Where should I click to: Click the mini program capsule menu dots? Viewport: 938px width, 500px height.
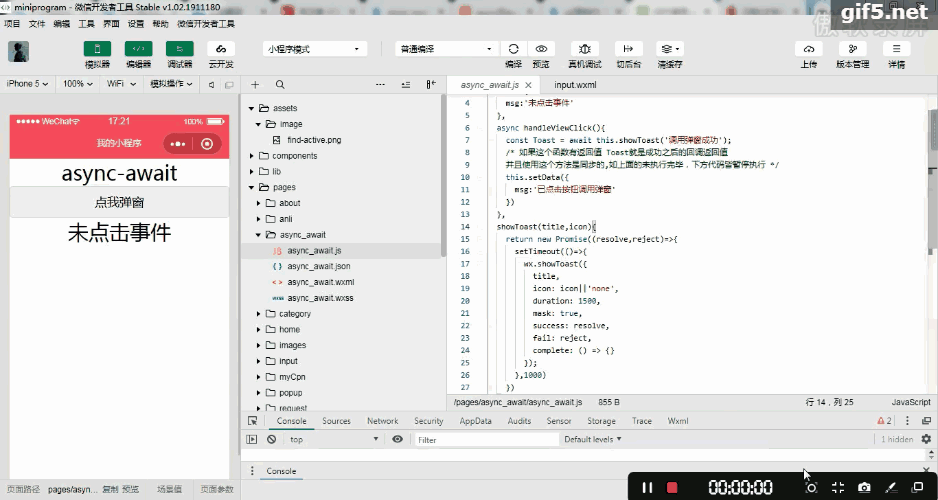point(178,144)
